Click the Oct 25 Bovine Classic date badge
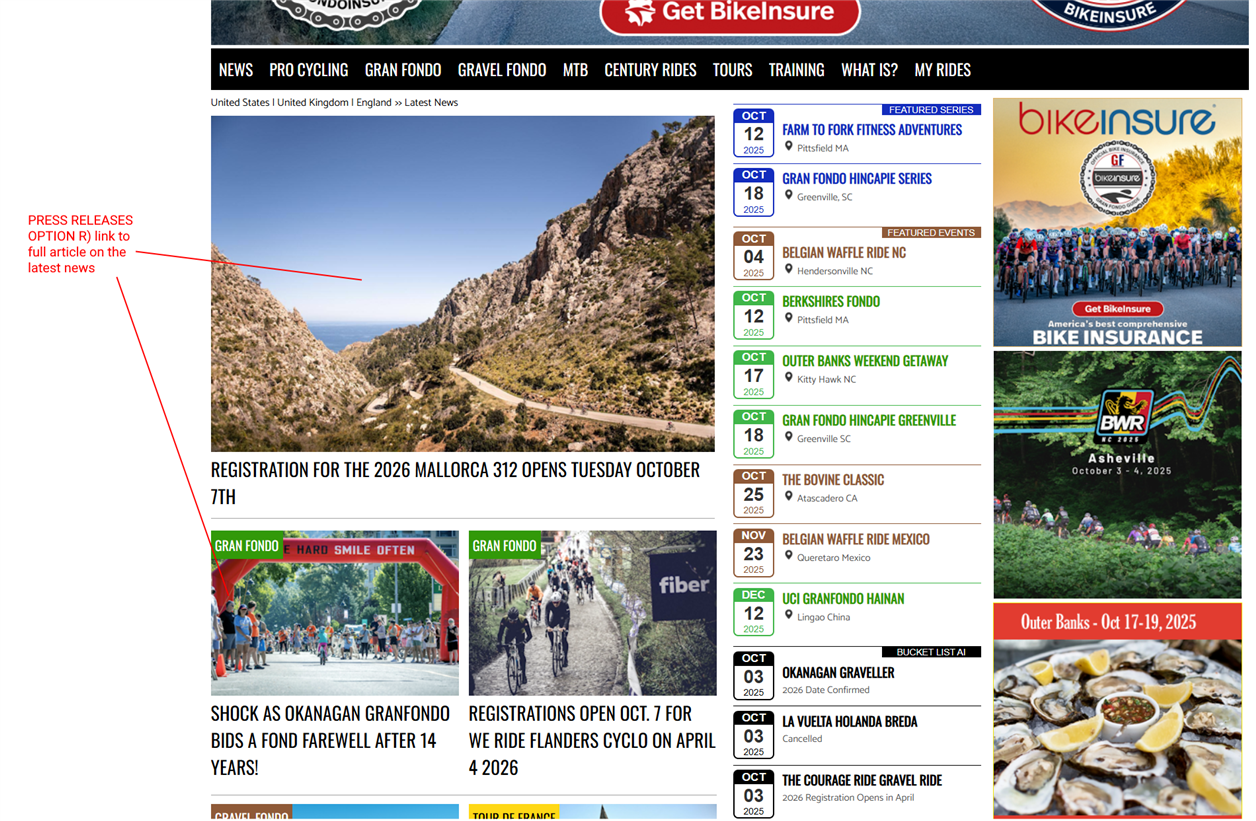1256x821 pixels. click(753, 493)
